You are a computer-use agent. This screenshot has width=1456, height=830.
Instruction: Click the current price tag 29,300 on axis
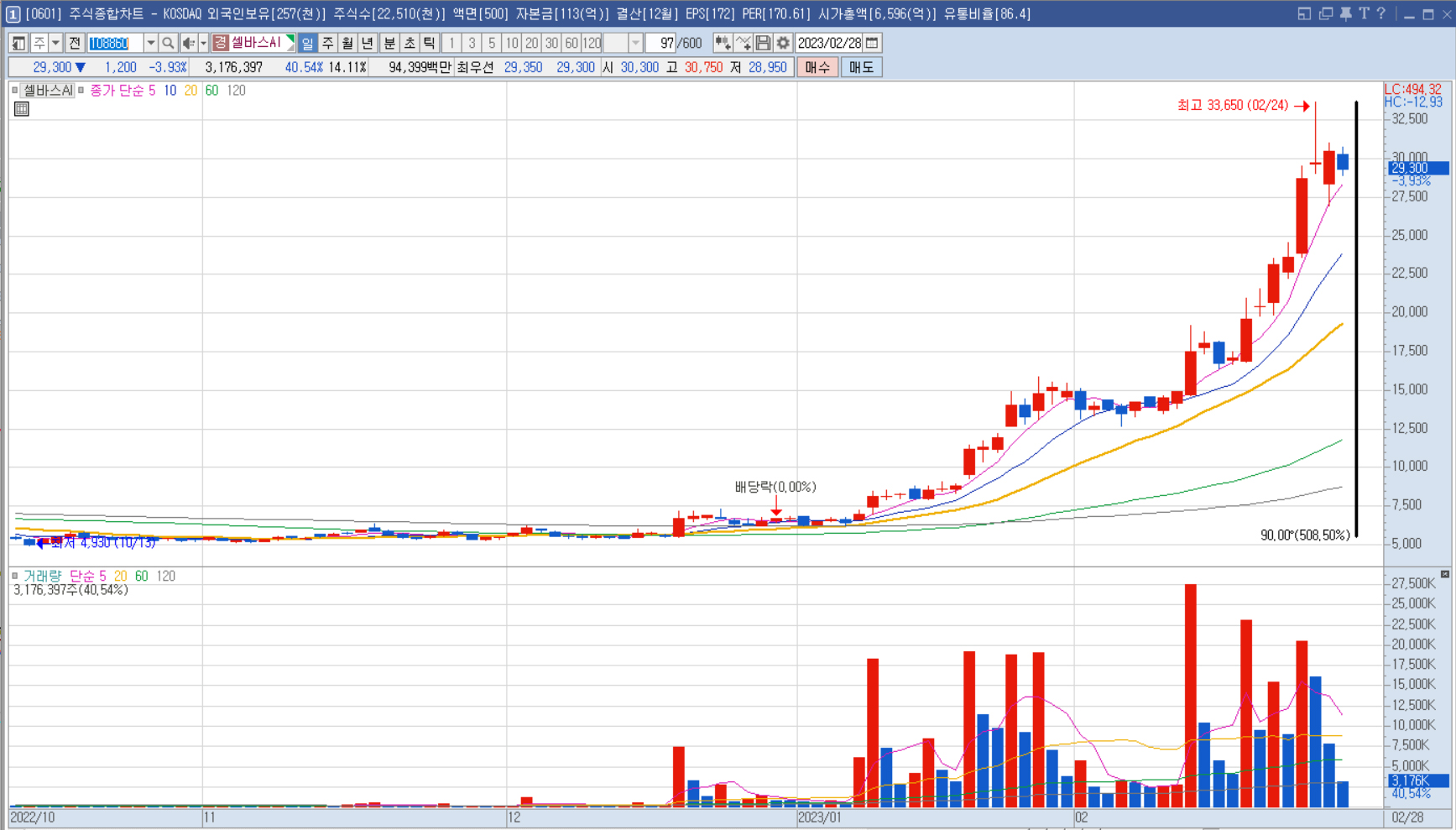pyautogui.click(x=1418, y=168)
